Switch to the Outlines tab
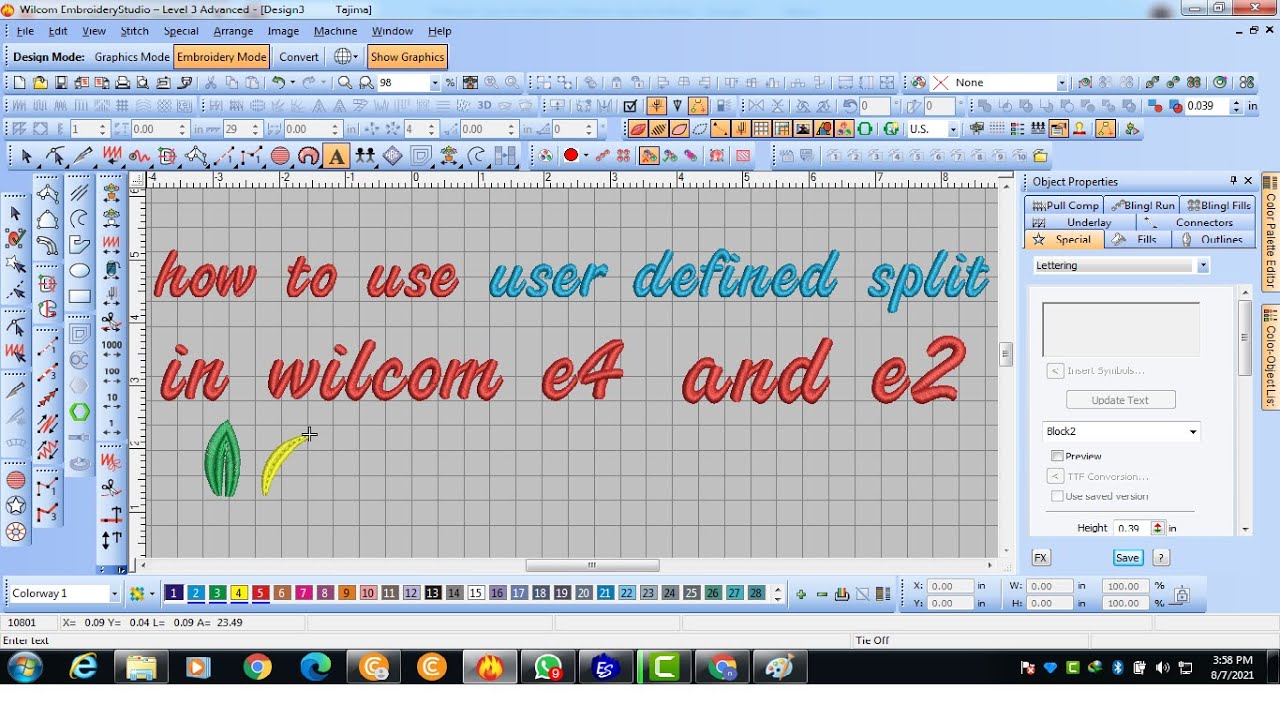 [x=1213, y=240]
